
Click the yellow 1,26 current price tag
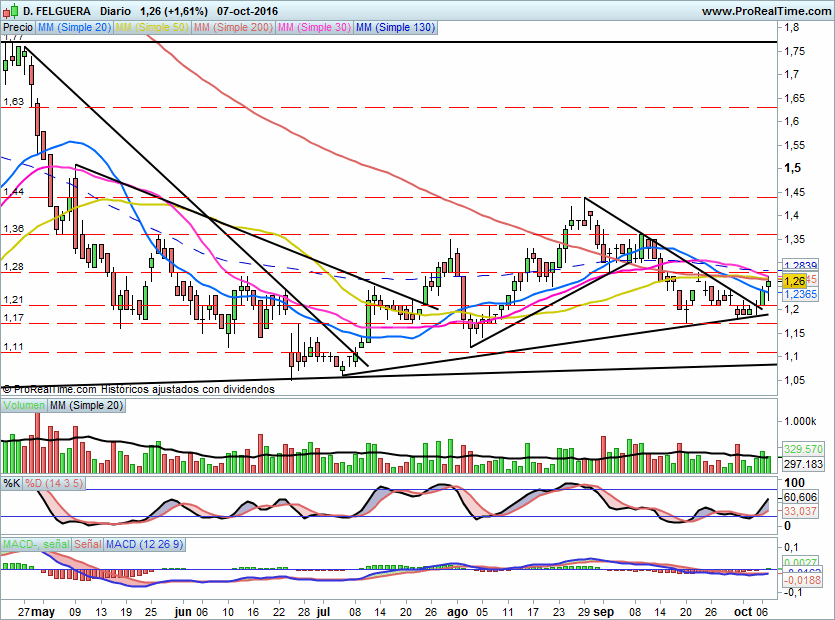pos(795,281)
